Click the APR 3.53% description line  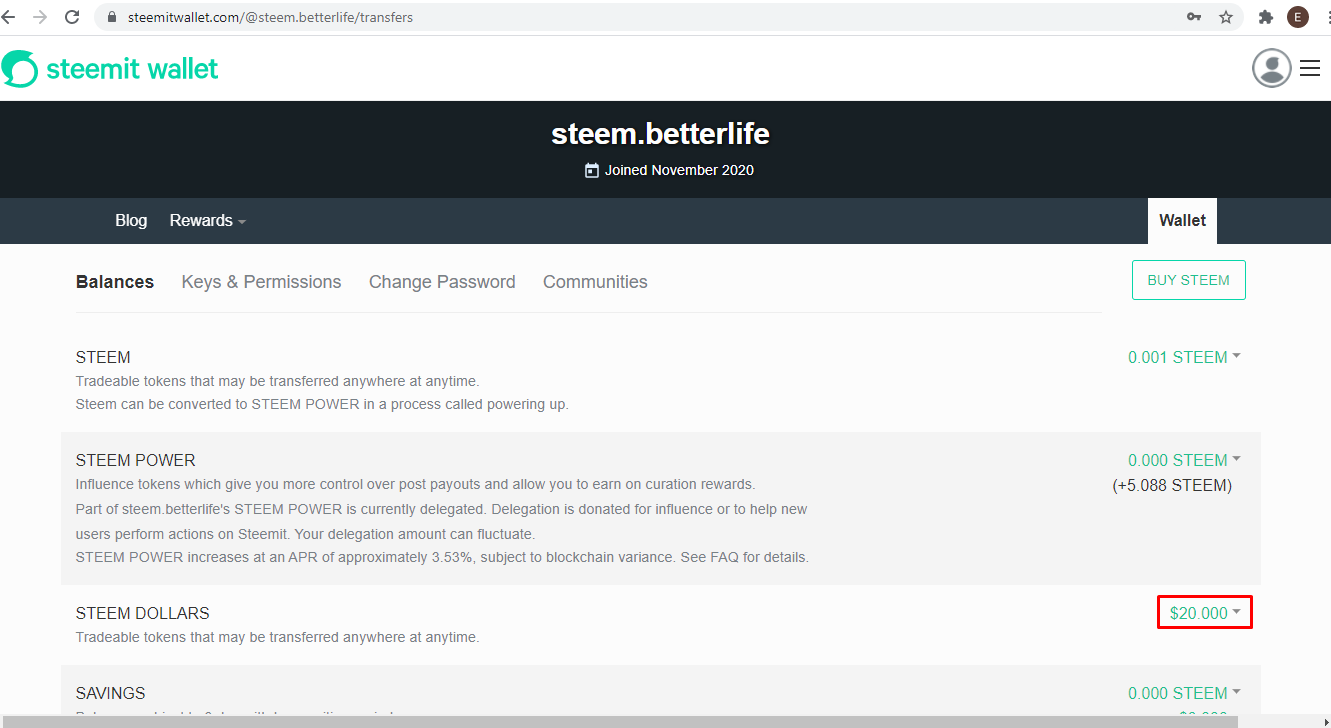442,557
